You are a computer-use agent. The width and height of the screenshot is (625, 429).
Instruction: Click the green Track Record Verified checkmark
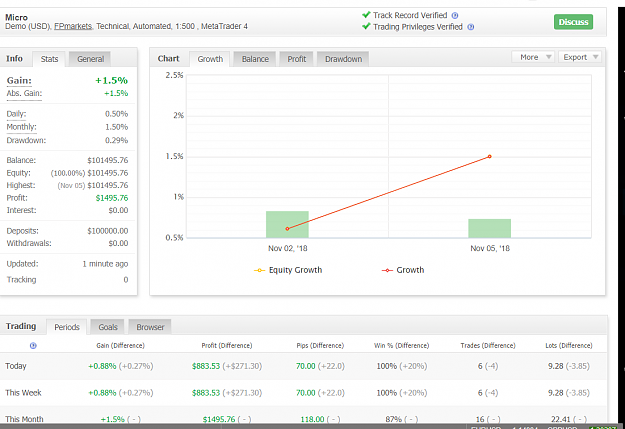tap(366, 15)
